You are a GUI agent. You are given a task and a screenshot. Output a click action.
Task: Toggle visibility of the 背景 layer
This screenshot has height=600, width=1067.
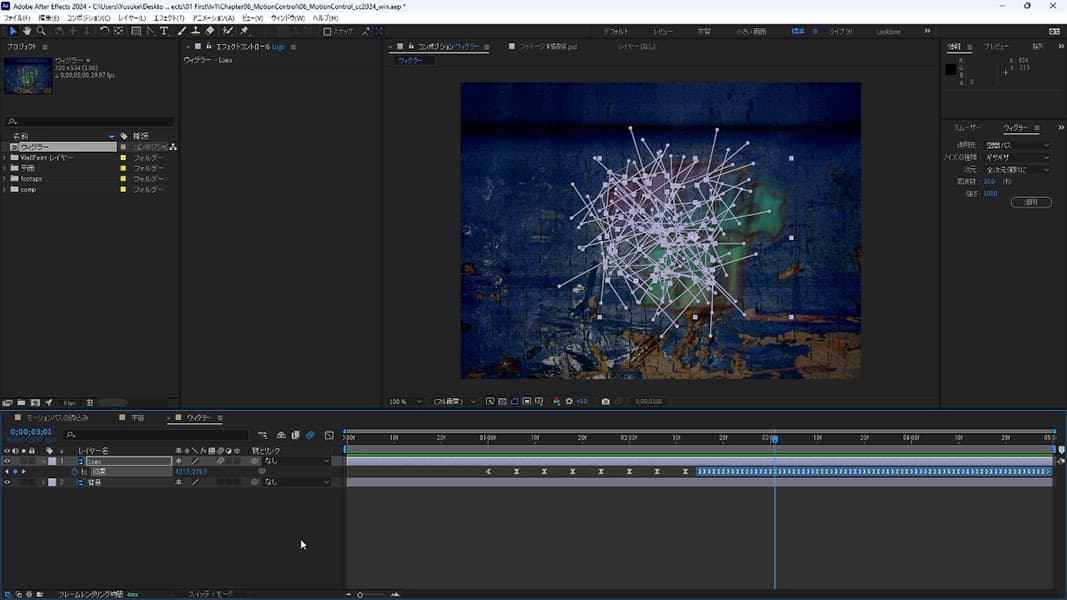(7, 482)
